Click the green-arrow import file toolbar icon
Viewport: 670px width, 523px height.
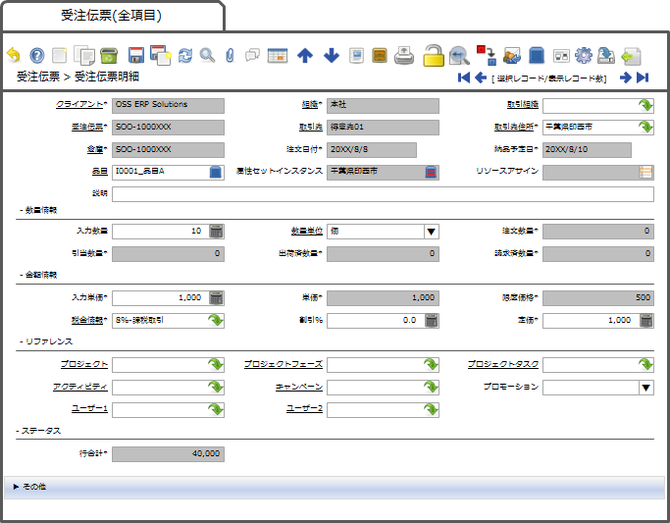(631, 56)
